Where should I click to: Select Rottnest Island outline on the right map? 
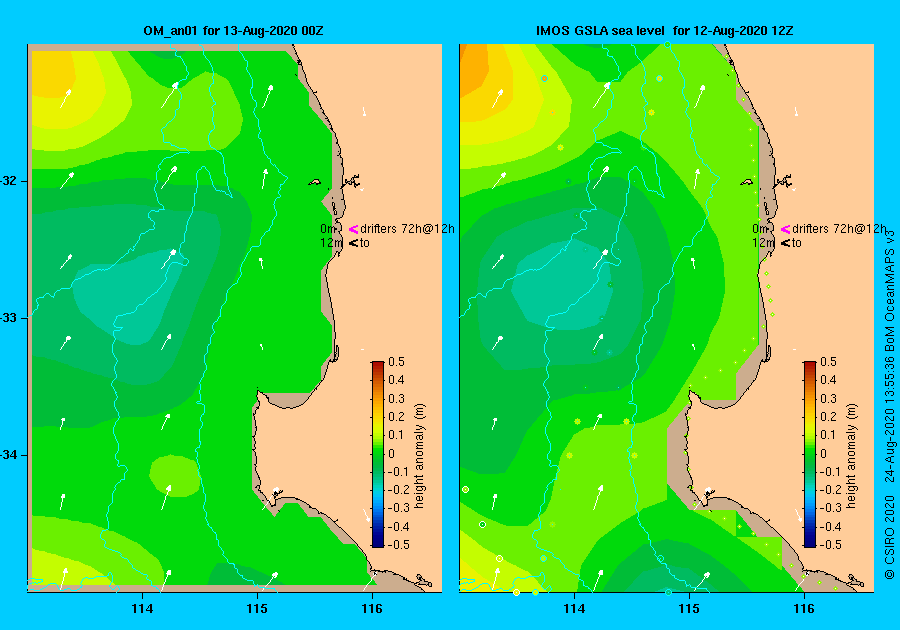746,182
